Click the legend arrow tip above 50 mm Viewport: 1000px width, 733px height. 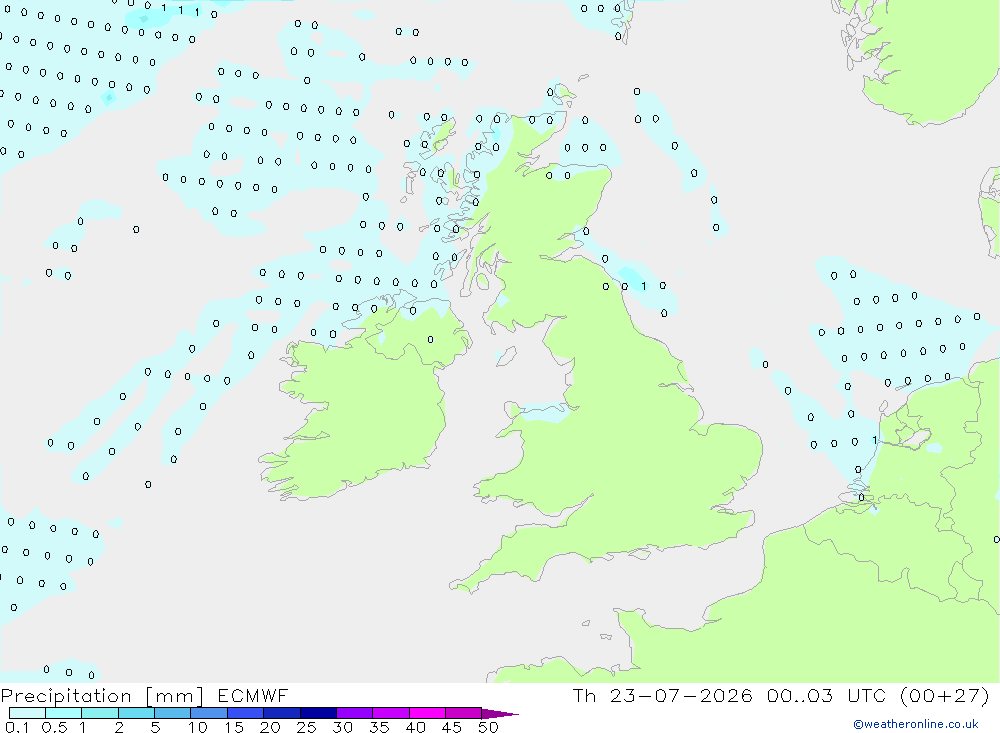tap(500, 714)
